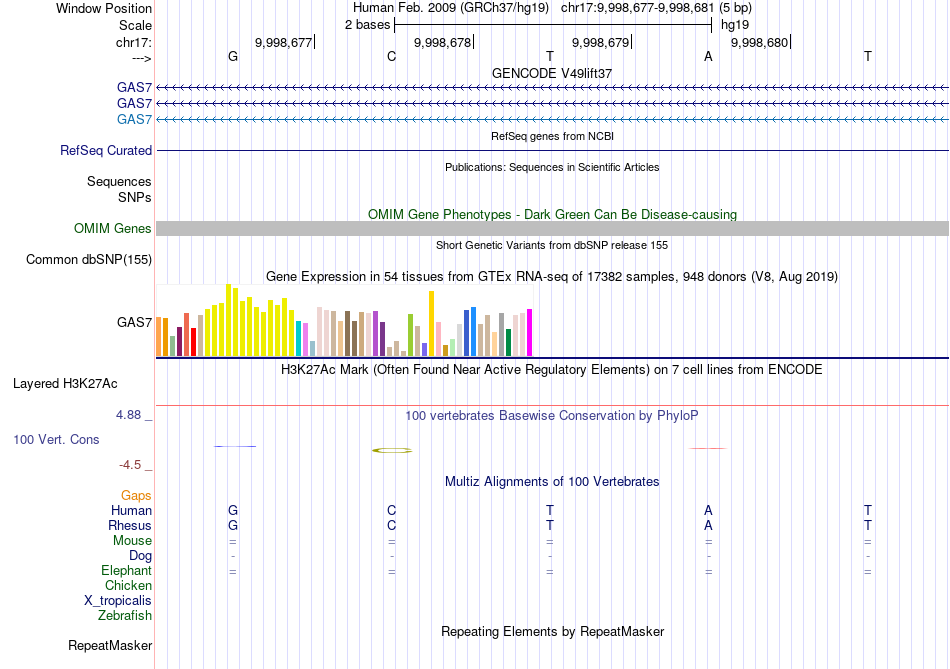Click the Layered H3K27Ac track label

pyautogui.click(x=65, y=384)
